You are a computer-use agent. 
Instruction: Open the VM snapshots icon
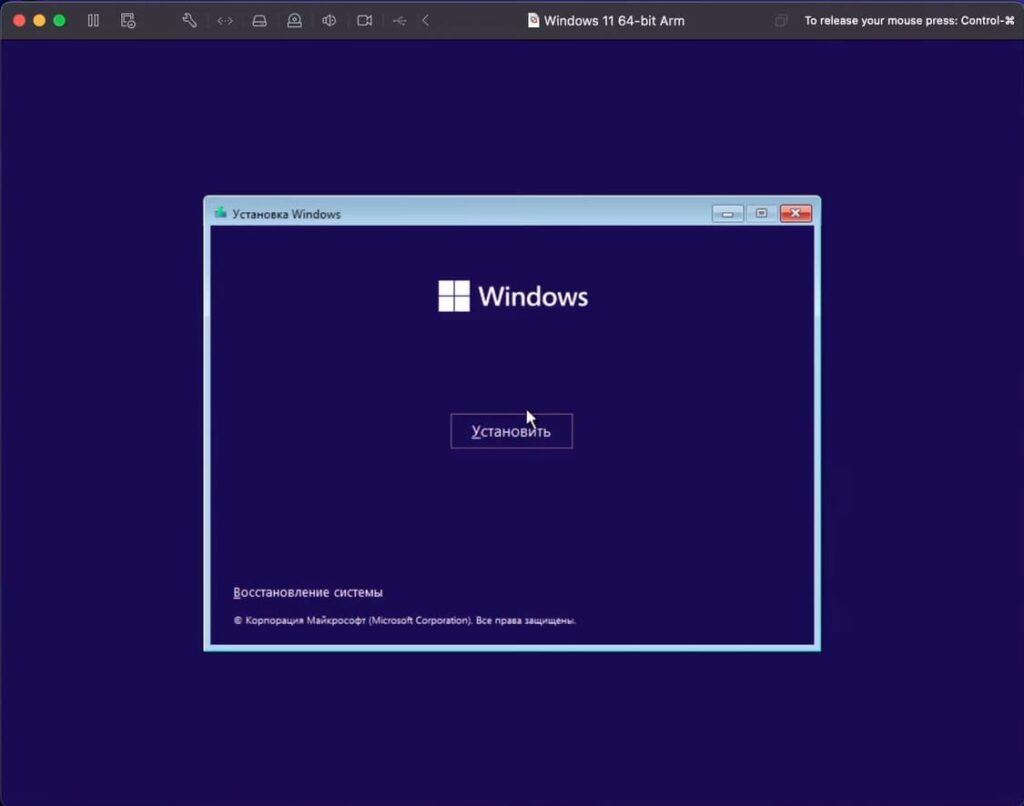[128, 20]
